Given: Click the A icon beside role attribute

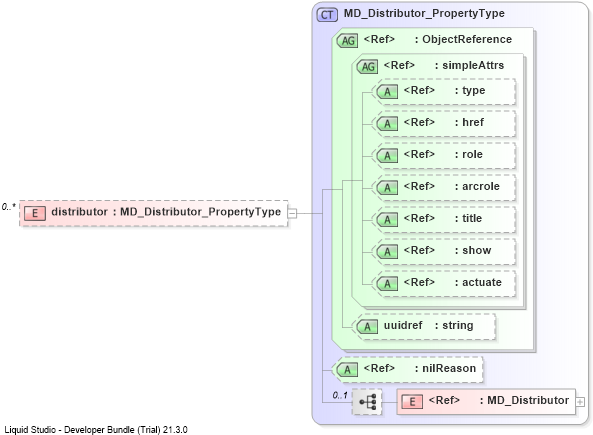Looking at the screenshot, I should coord(387,155).
